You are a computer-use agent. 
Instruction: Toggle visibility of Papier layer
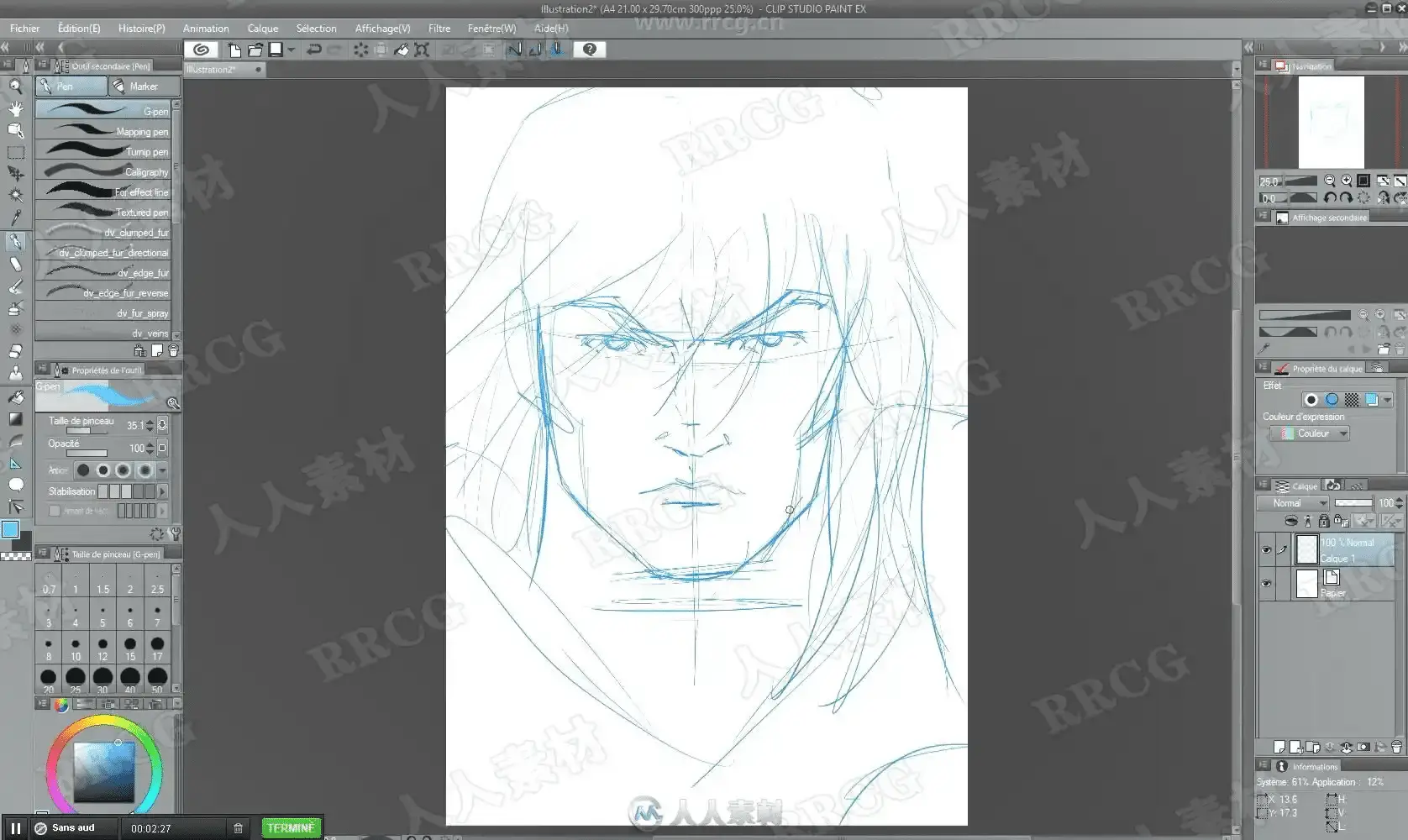1266,584
